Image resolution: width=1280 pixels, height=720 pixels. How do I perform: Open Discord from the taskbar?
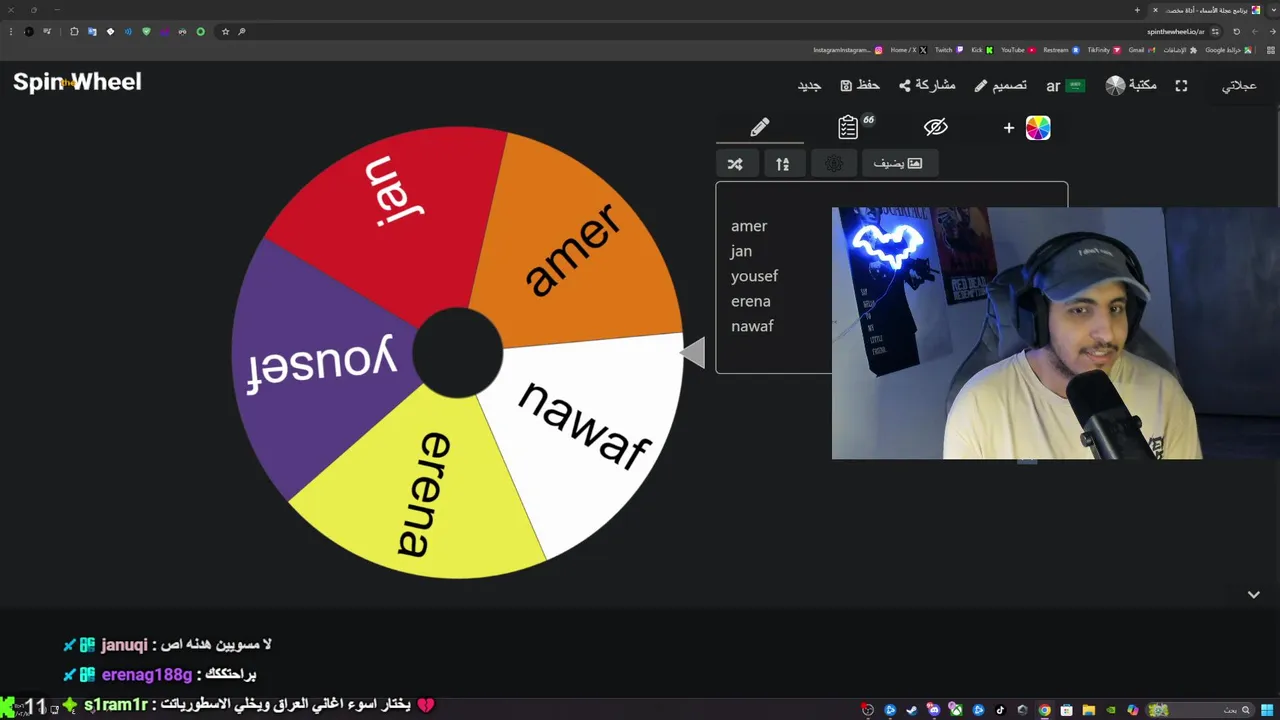[933, 710]
